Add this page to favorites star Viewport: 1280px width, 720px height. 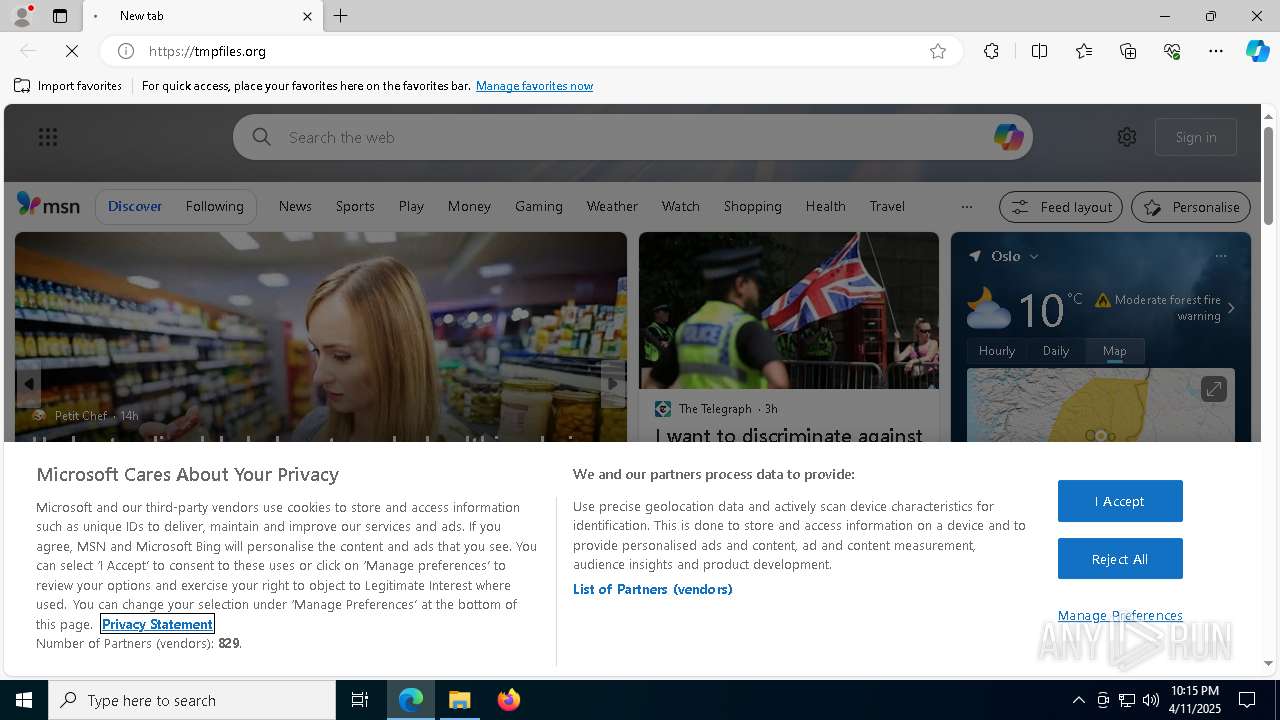point(937,51)
